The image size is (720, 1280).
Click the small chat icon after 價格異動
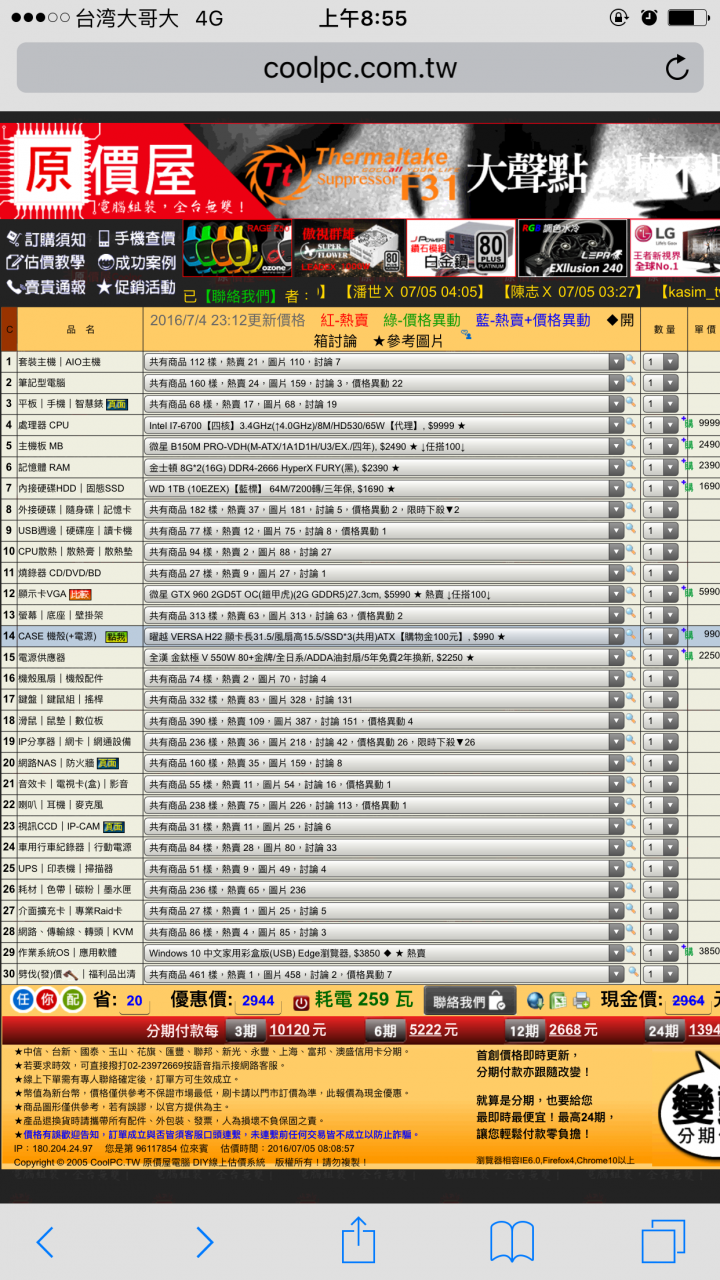click(466, 336)
